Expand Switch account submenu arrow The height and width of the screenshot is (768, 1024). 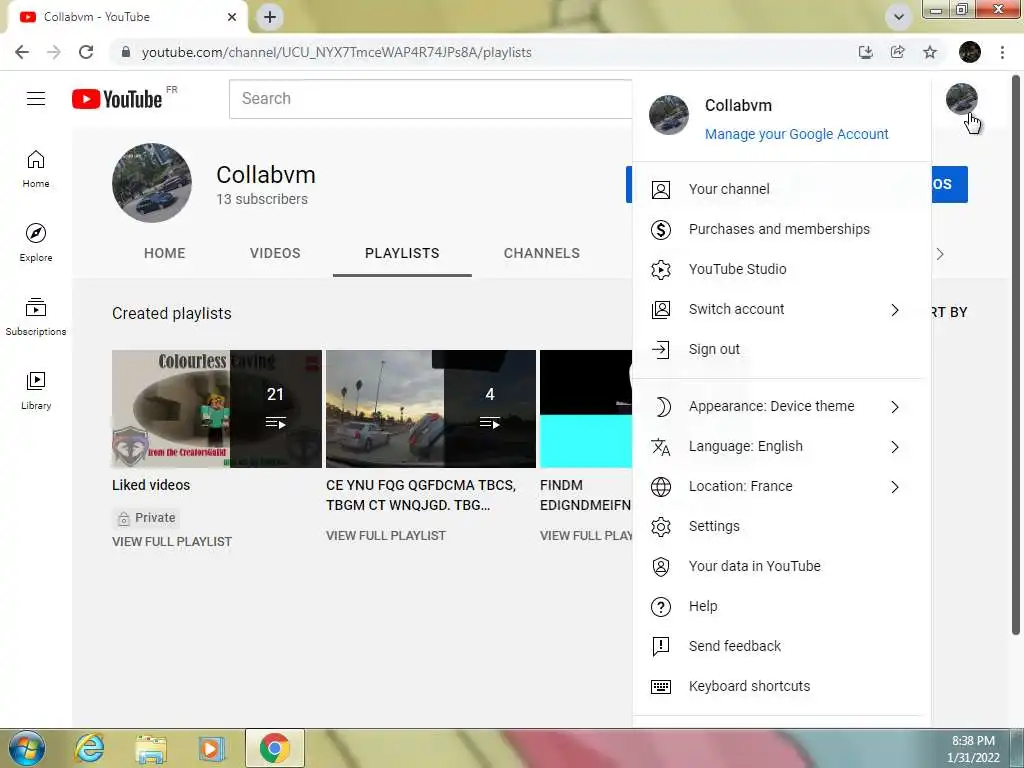coord(895,310)
